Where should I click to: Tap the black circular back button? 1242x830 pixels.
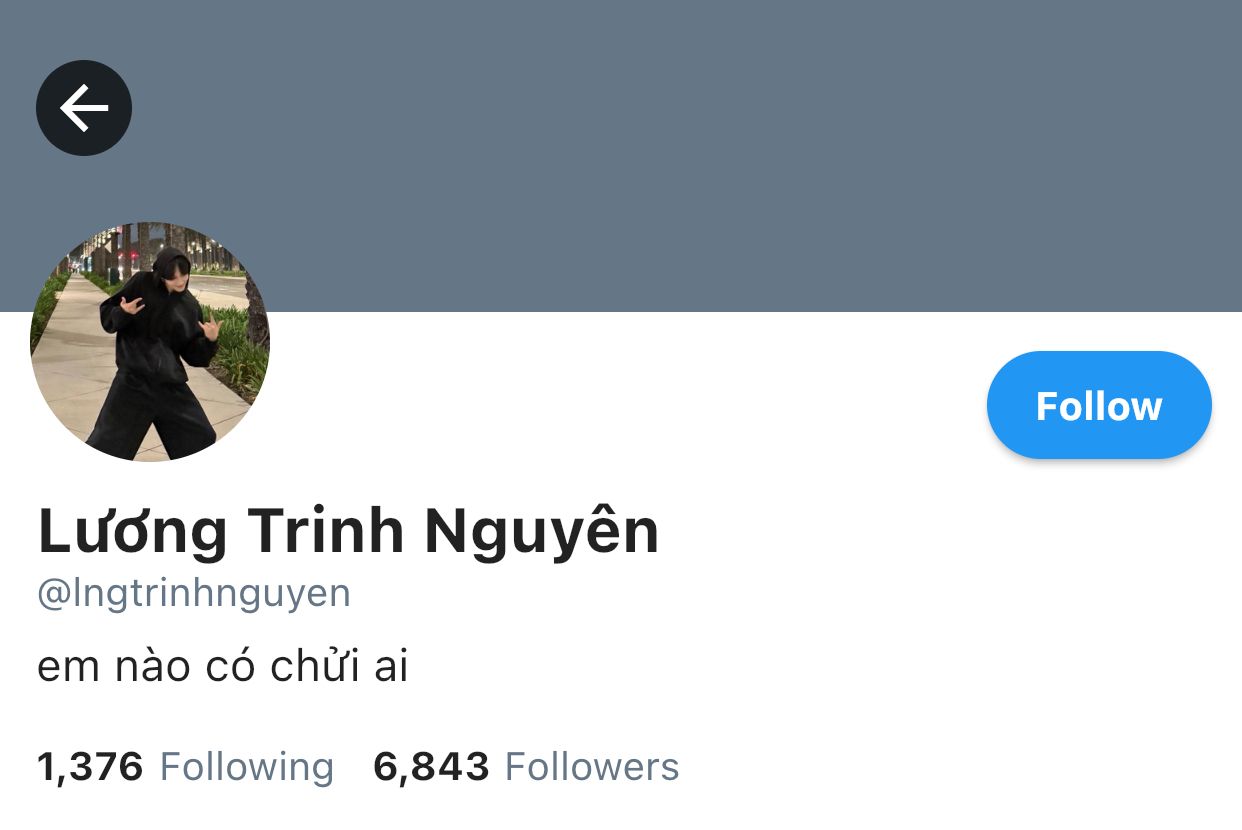pos(84,108)
